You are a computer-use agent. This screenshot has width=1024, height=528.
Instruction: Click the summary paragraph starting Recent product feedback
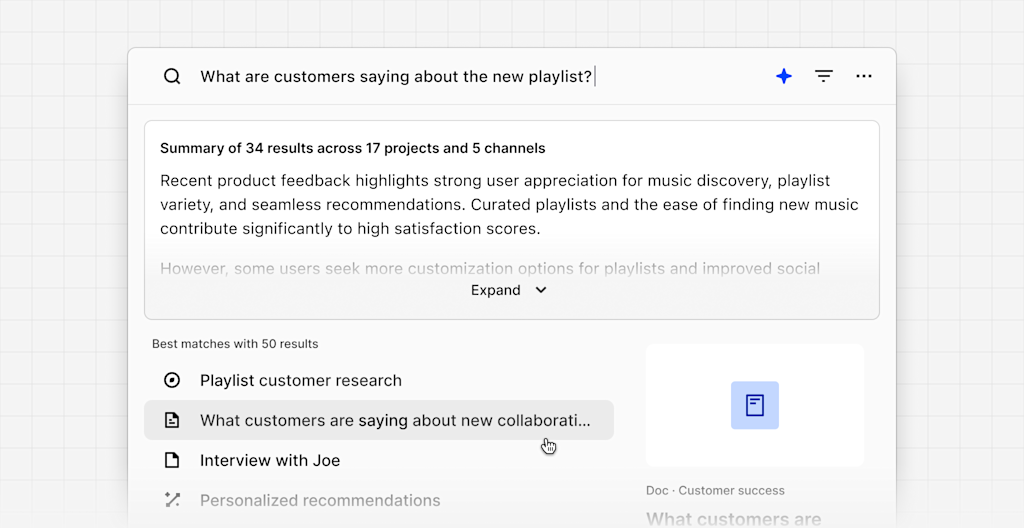[x=509, y=205]
